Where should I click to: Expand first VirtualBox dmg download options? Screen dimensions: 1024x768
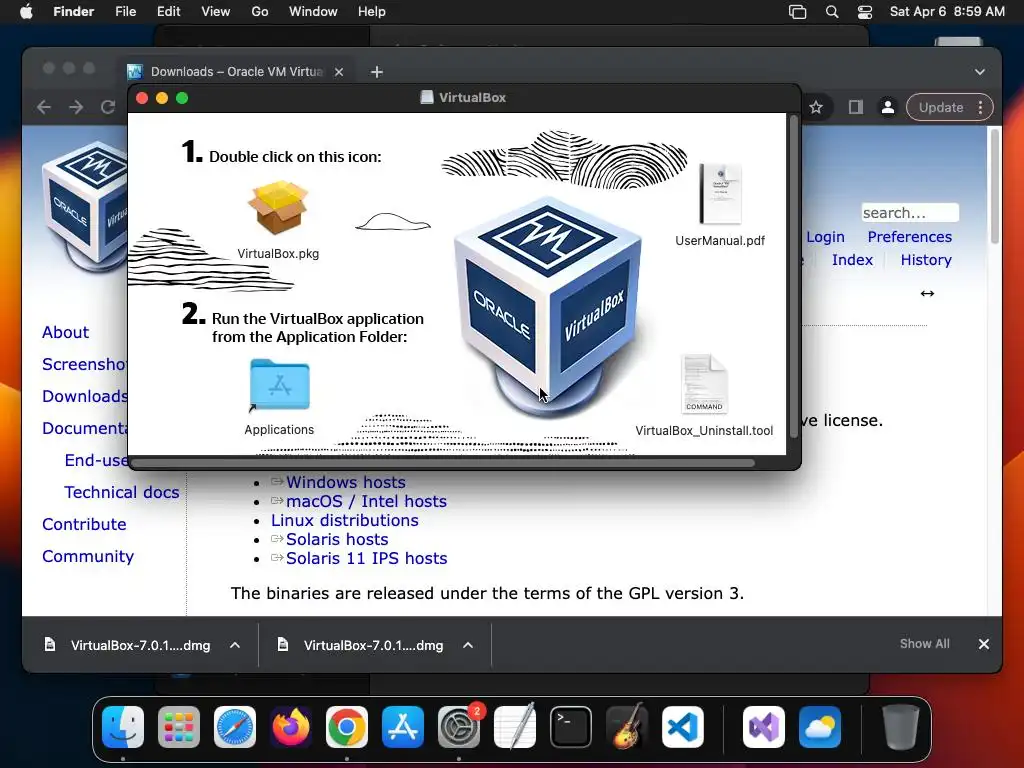(x=234, y=645)
